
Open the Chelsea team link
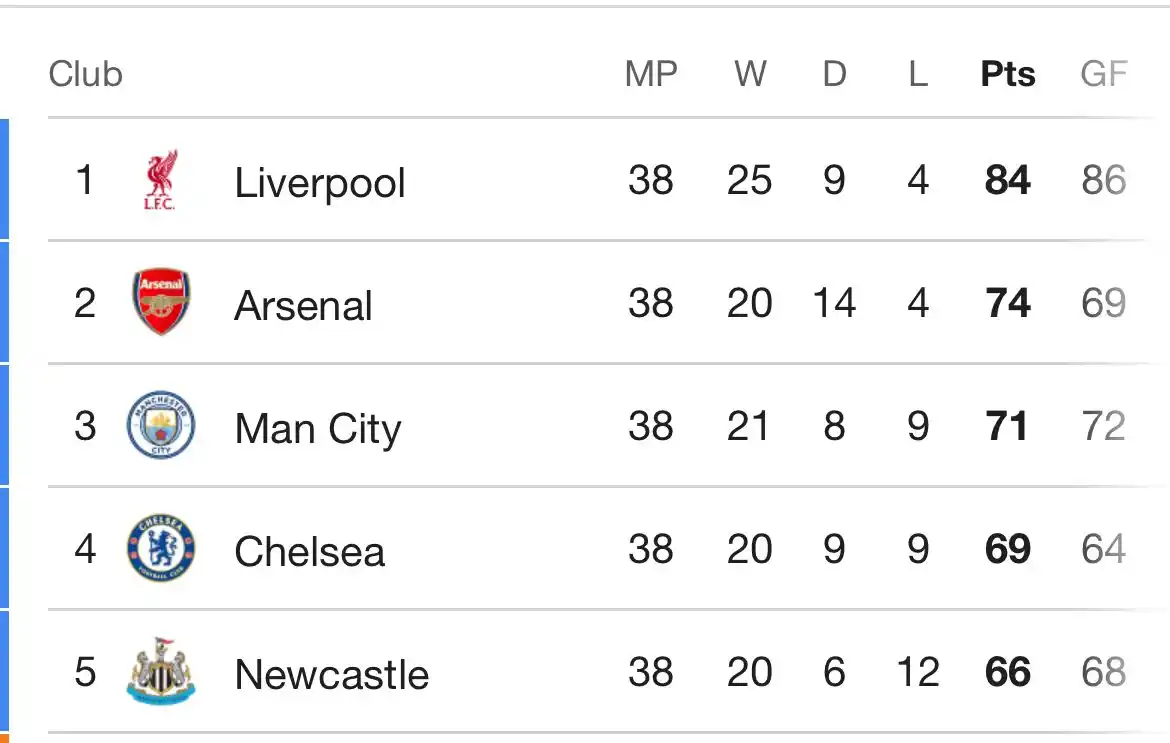310,552
